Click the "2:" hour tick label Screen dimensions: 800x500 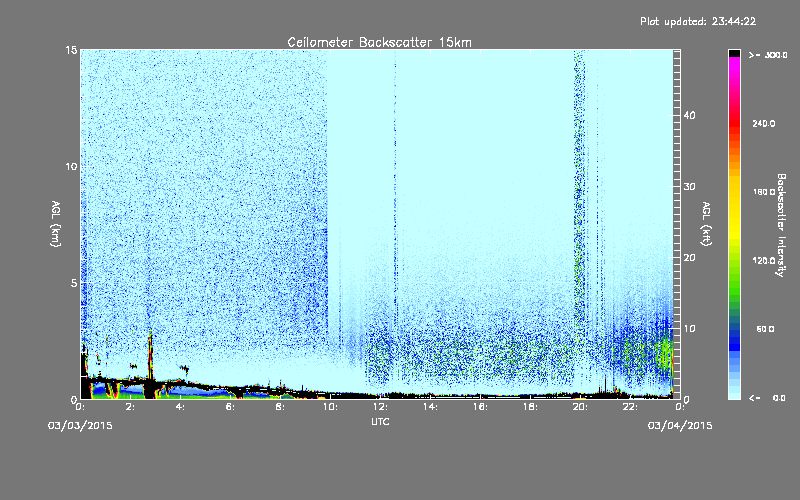(x=130, y=407)
